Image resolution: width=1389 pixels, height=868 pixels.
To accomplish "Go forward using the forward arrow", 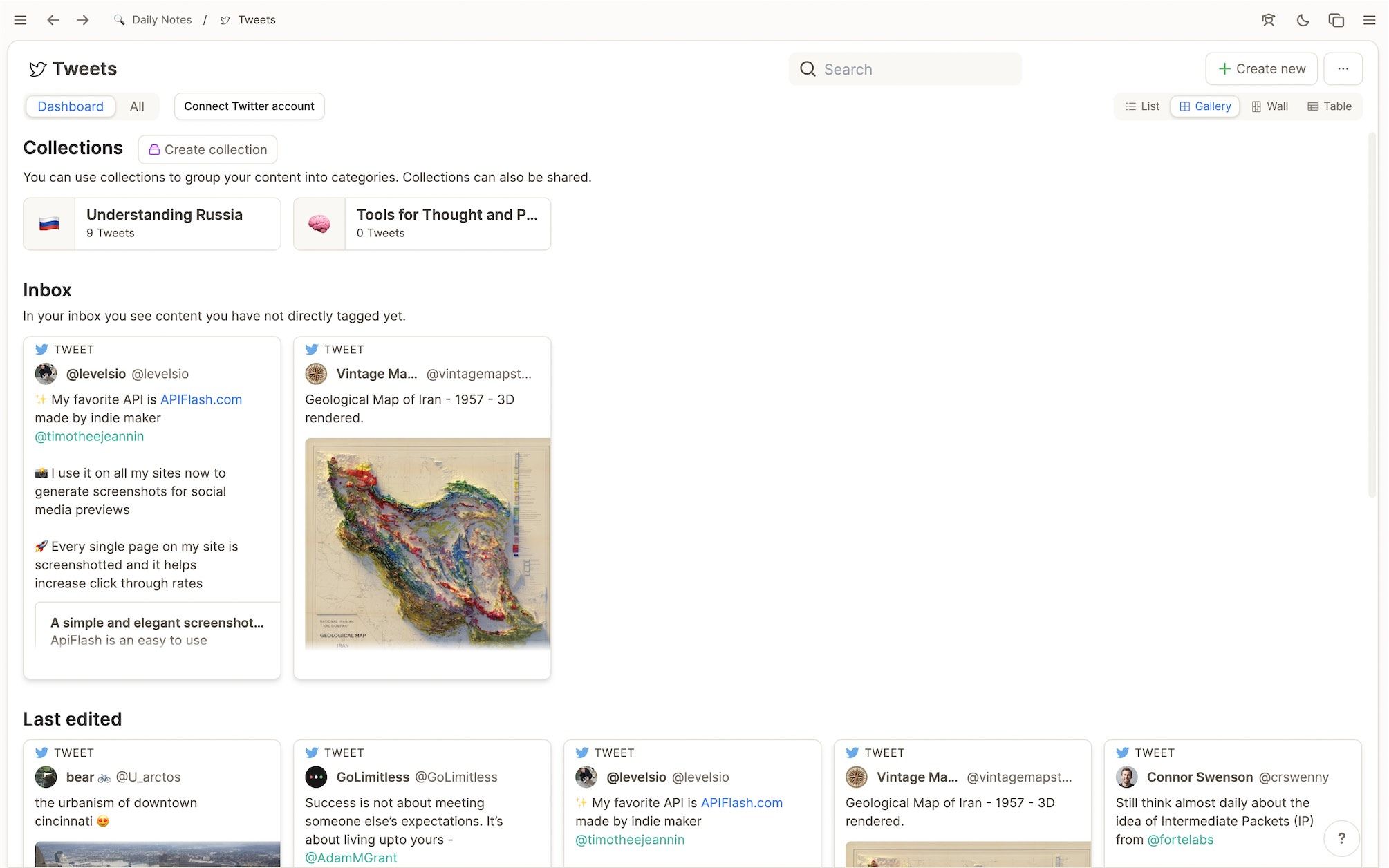I will [x=82, y=20].
